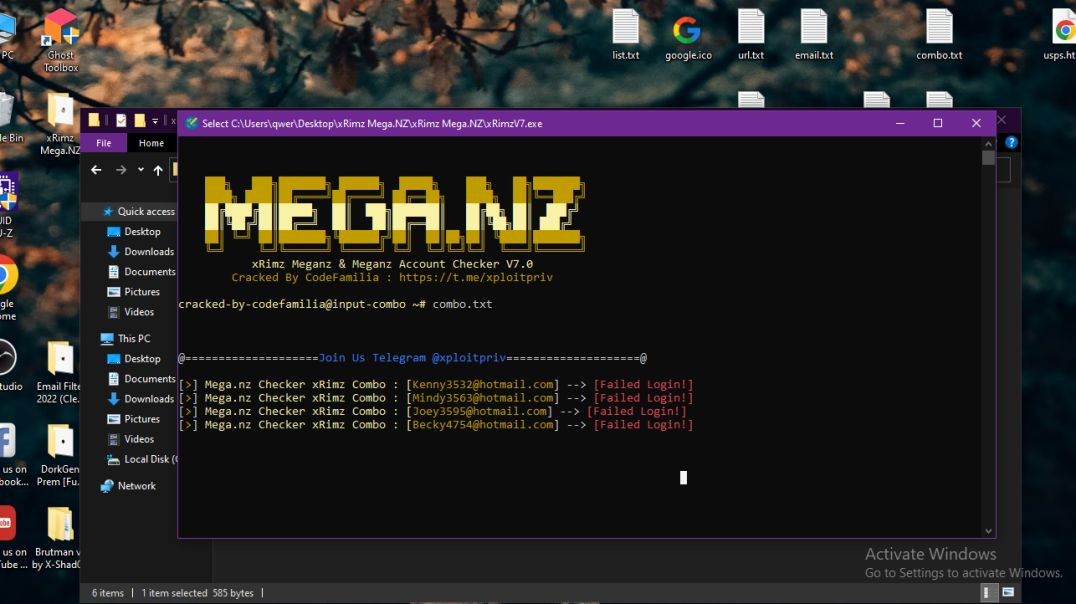Open the Ghost Toolbox desktop shortcut

(60, 40)
